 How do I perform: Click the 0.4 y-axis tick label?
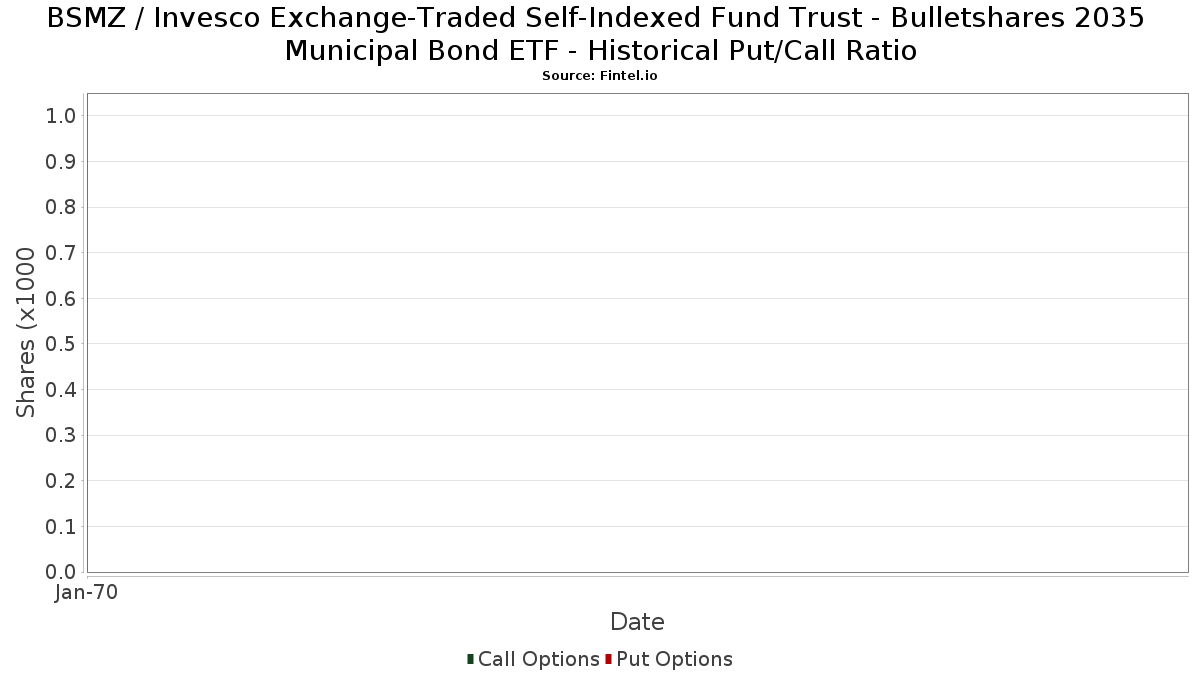pos(61,390)
